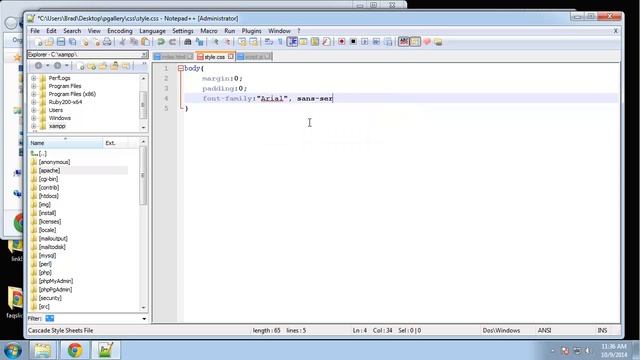Click the Save recorded macro icon
The height and width of the screenshot is (360, 640).
(x=388, y=42)
